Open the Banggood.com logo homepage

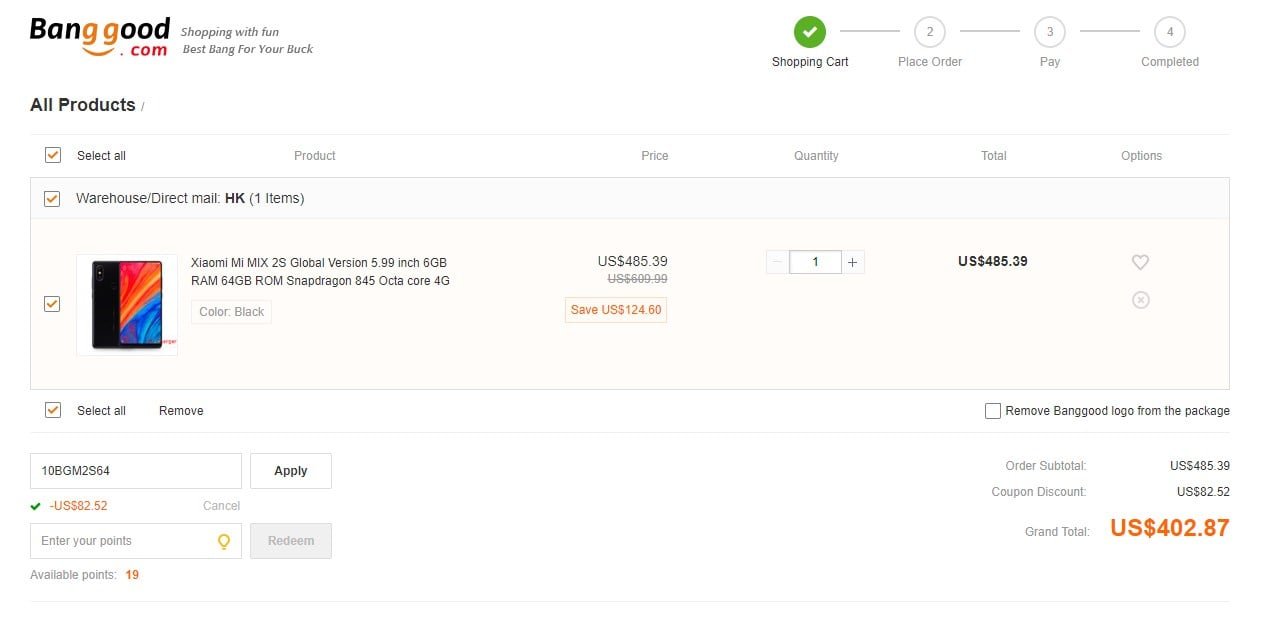(100, 37)
